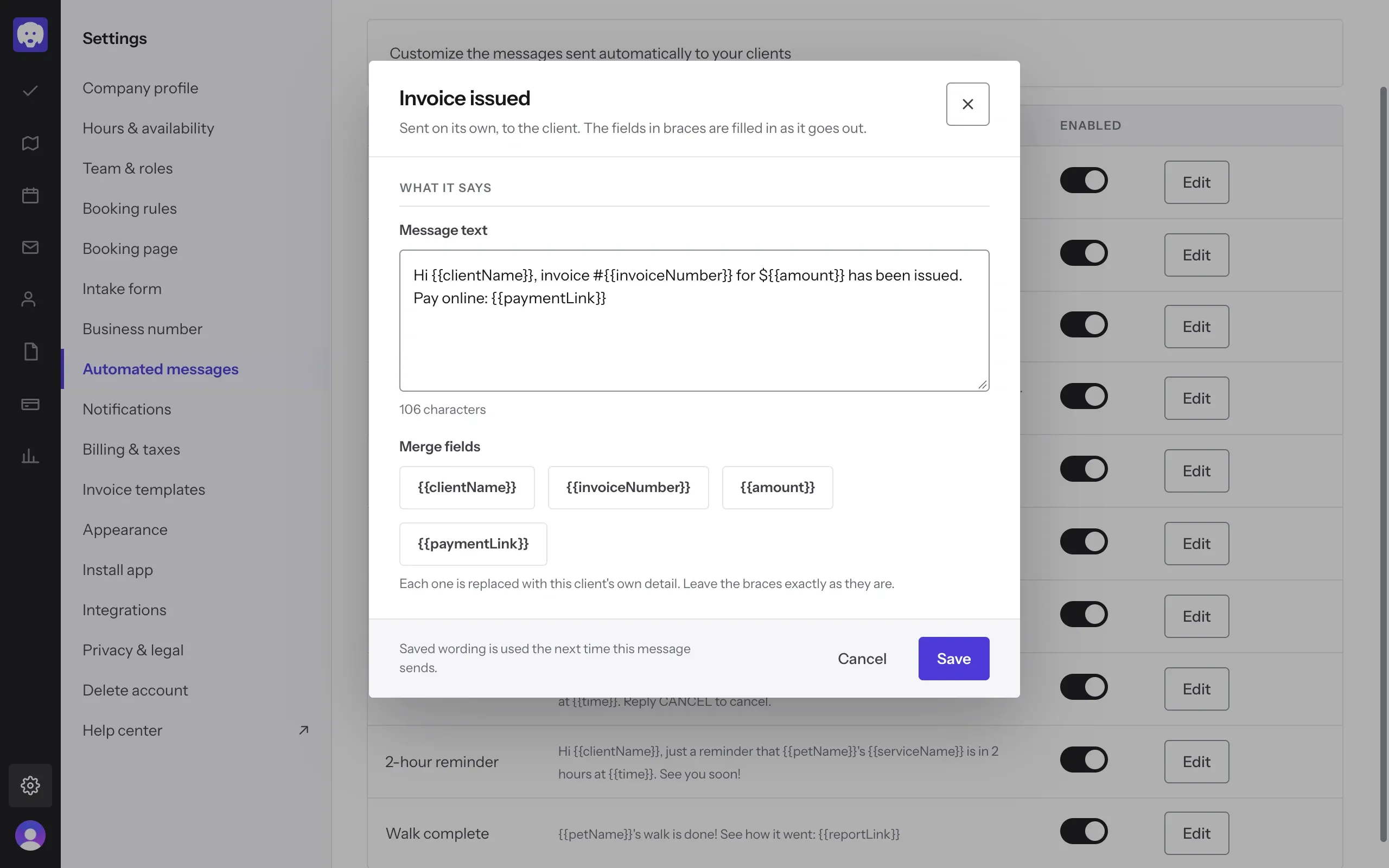Open the clients person icon
The height and width of the screenshot is (868, 1389).
pyautogui.click(x=29, y=299)
